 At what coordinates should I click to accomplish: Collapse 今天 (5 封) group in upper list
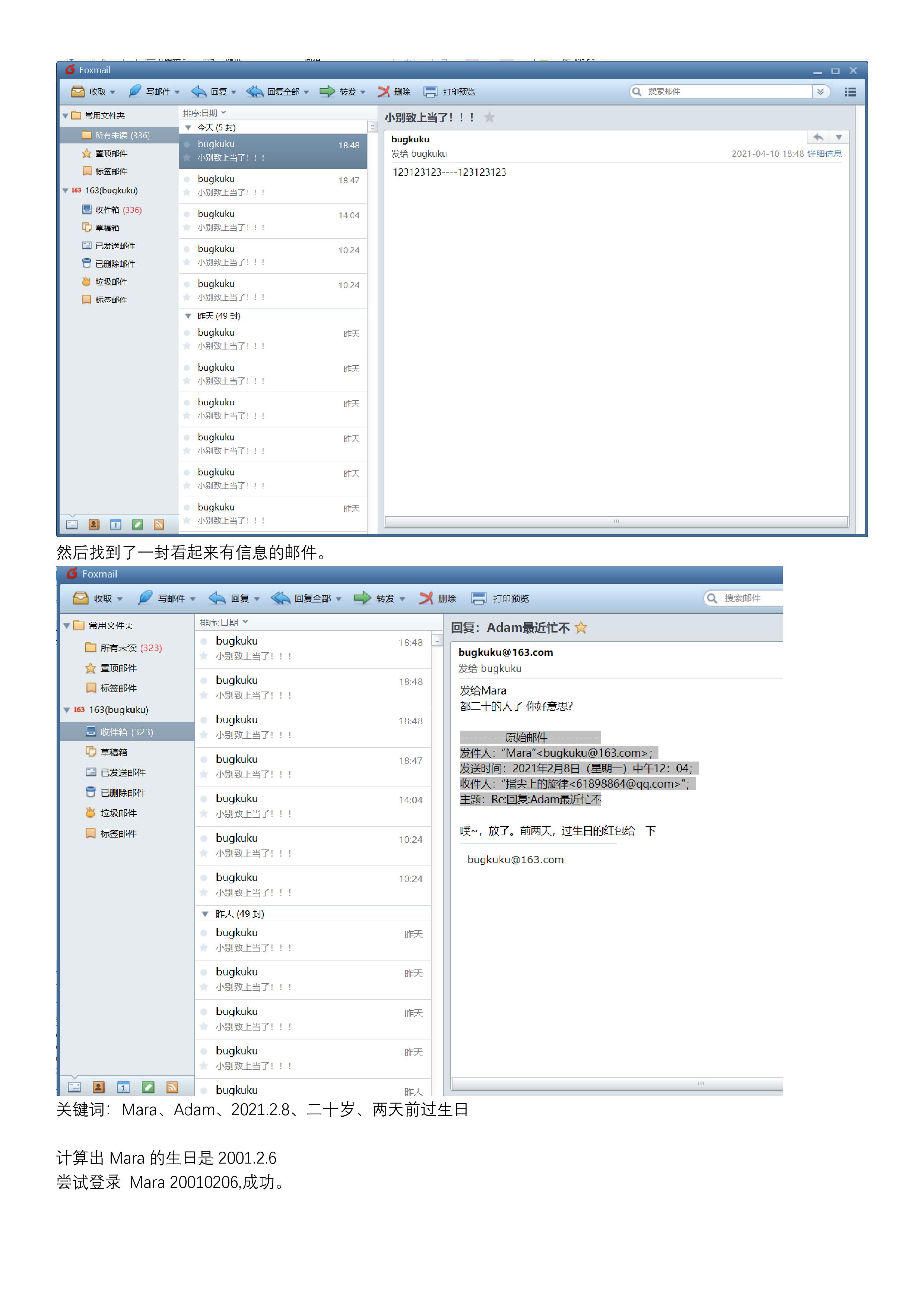point(188,127)
